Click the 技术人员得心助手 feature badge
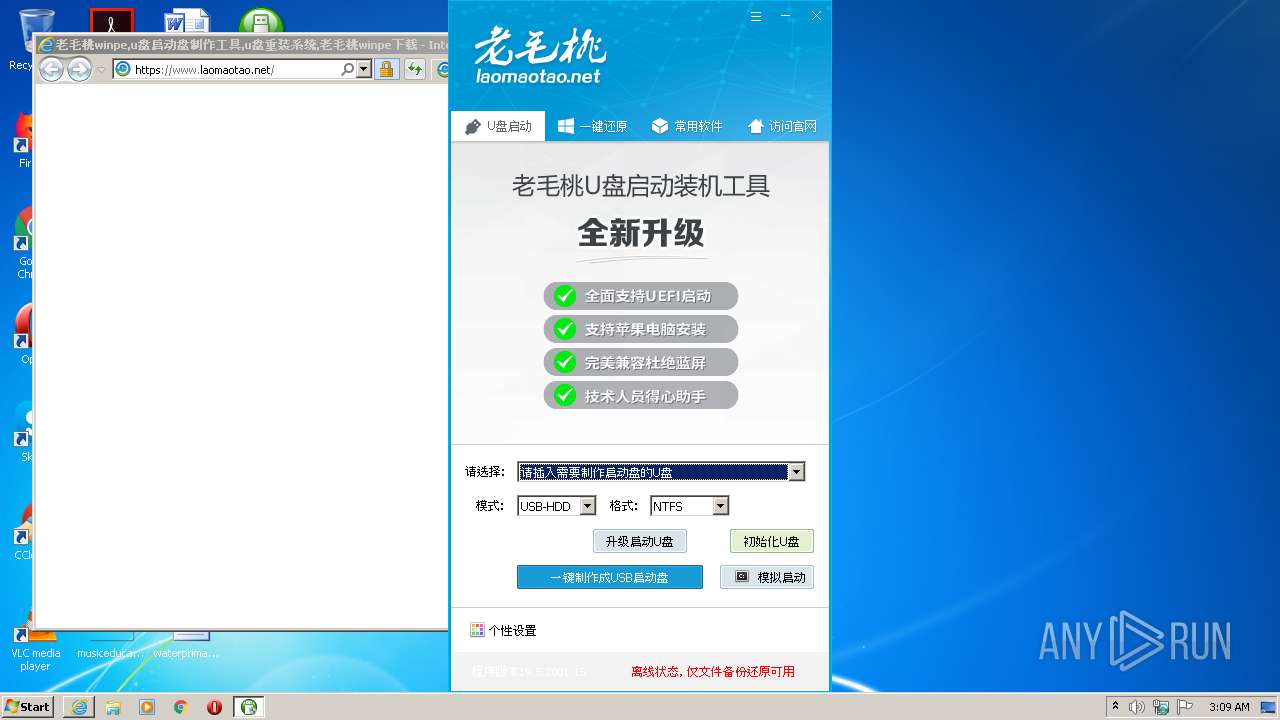Screen dimensions: 1280x720 [640, 395]
